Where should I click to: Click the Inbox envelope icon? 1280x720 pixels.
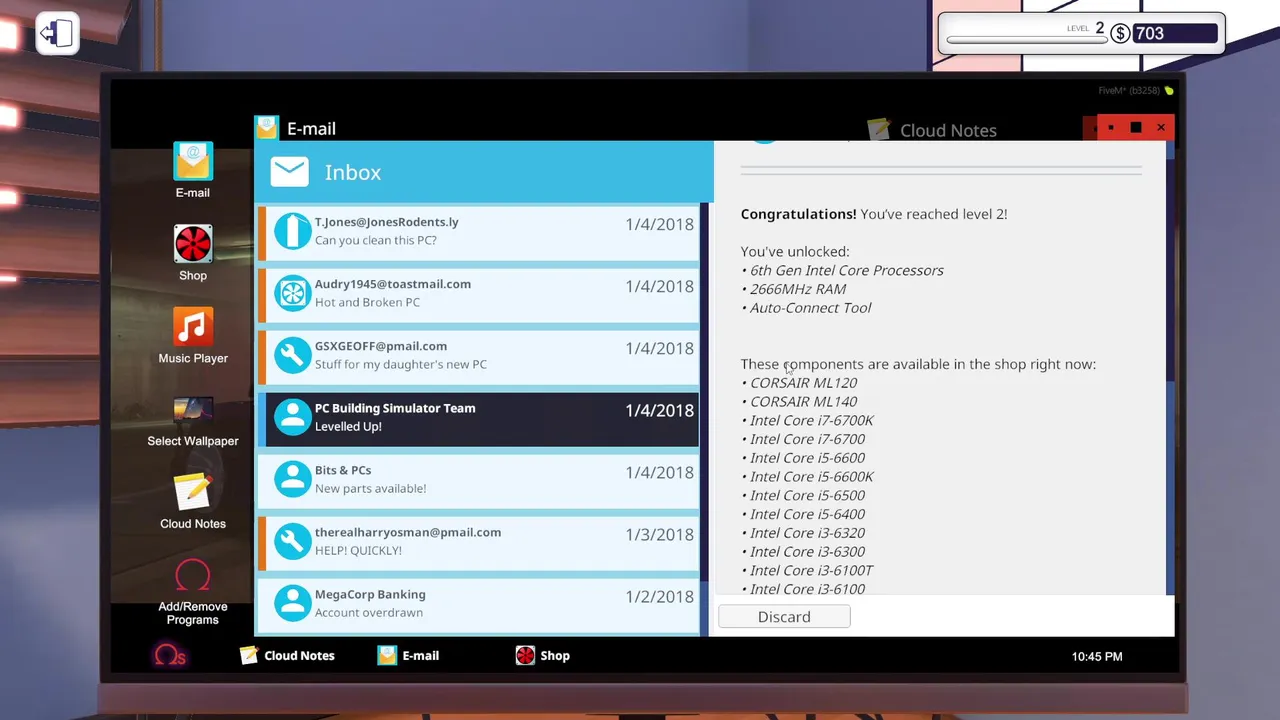289,172
